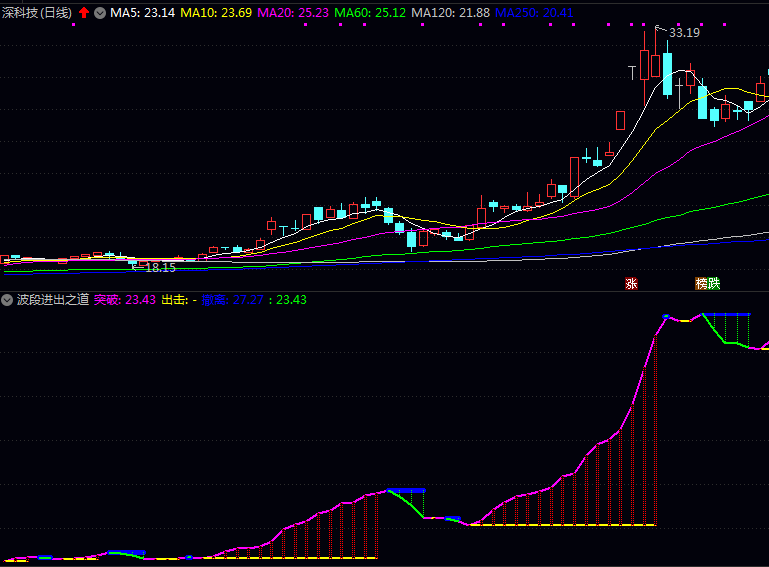The width and height of the screenshot is (769, 567).
Task: Click the tallest red bar in lower indicator
Action: (598, 484)
